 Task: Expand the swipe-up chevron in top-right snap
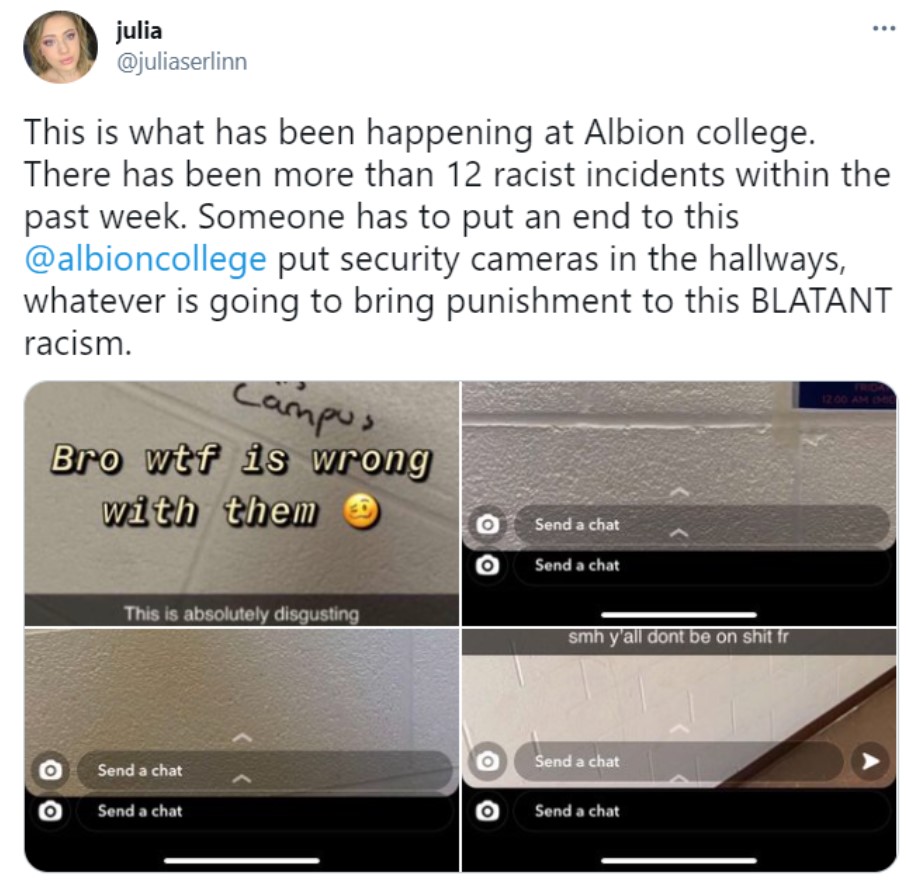pos(679,493)
